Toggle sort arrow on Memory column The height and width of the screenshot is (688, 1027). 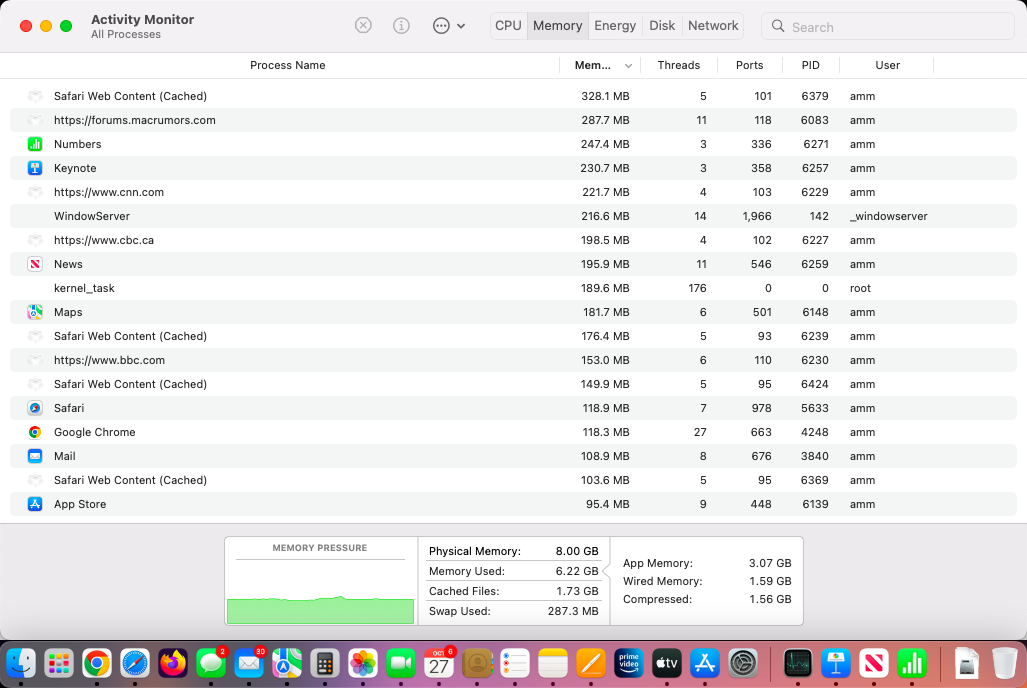pos(628,66)
